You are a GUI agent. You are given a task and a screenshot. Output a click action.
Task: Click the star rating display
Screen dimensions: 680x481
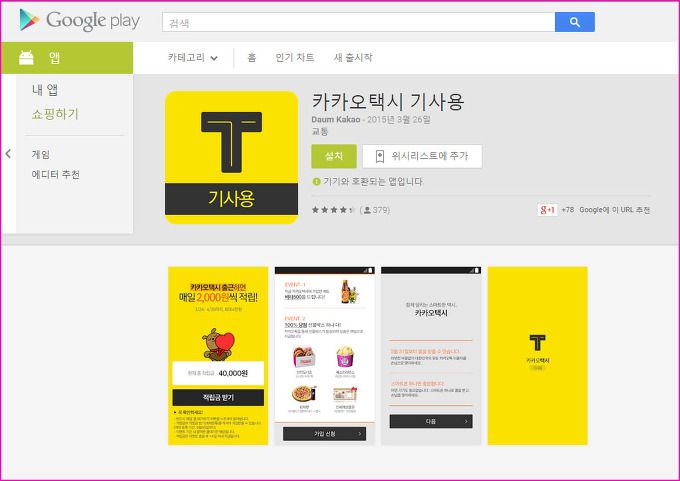pyautogui.click(x=333, y=210)
